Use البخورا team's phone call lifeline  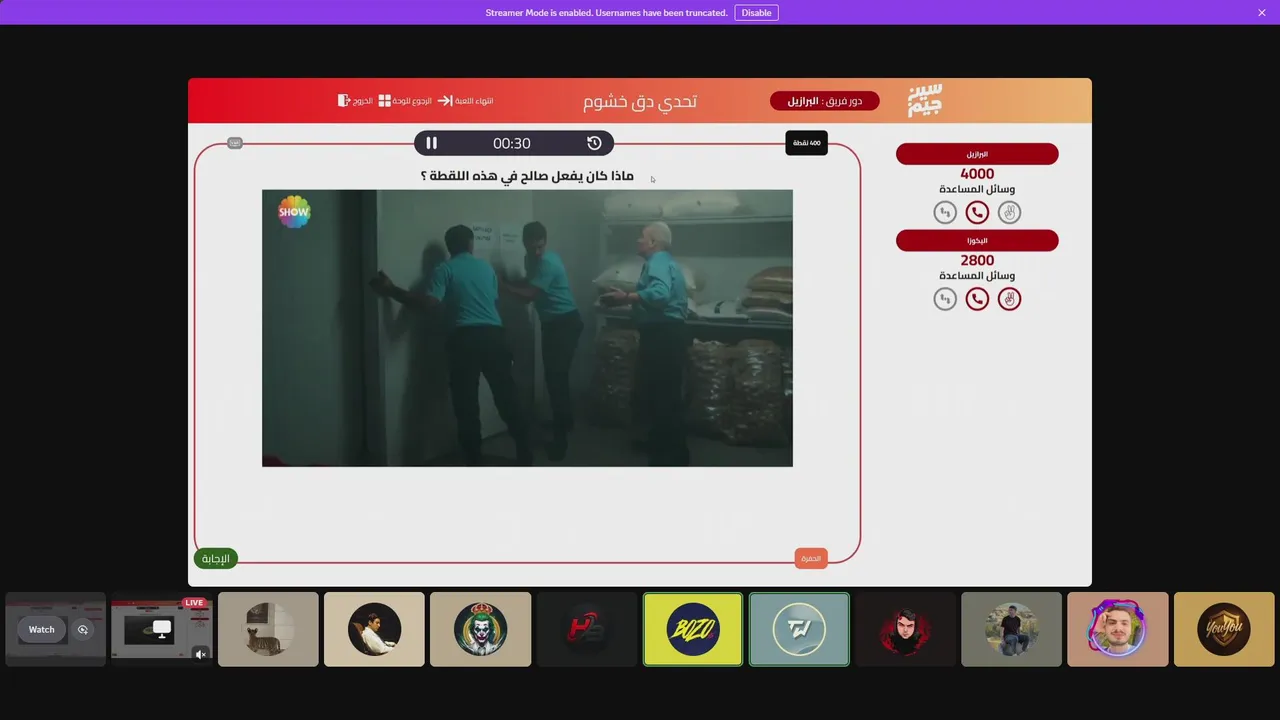click(x=977, y=298)
